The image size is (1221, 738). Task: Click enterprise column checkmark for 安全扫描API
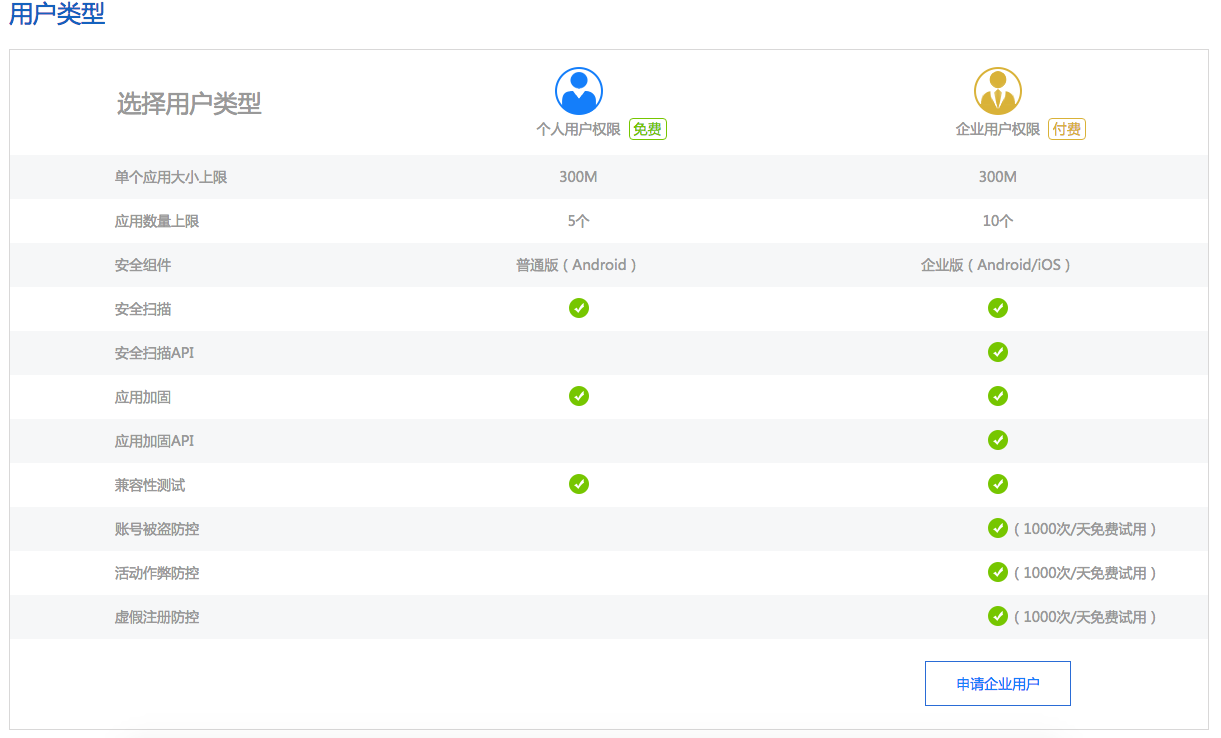(997, 352)
